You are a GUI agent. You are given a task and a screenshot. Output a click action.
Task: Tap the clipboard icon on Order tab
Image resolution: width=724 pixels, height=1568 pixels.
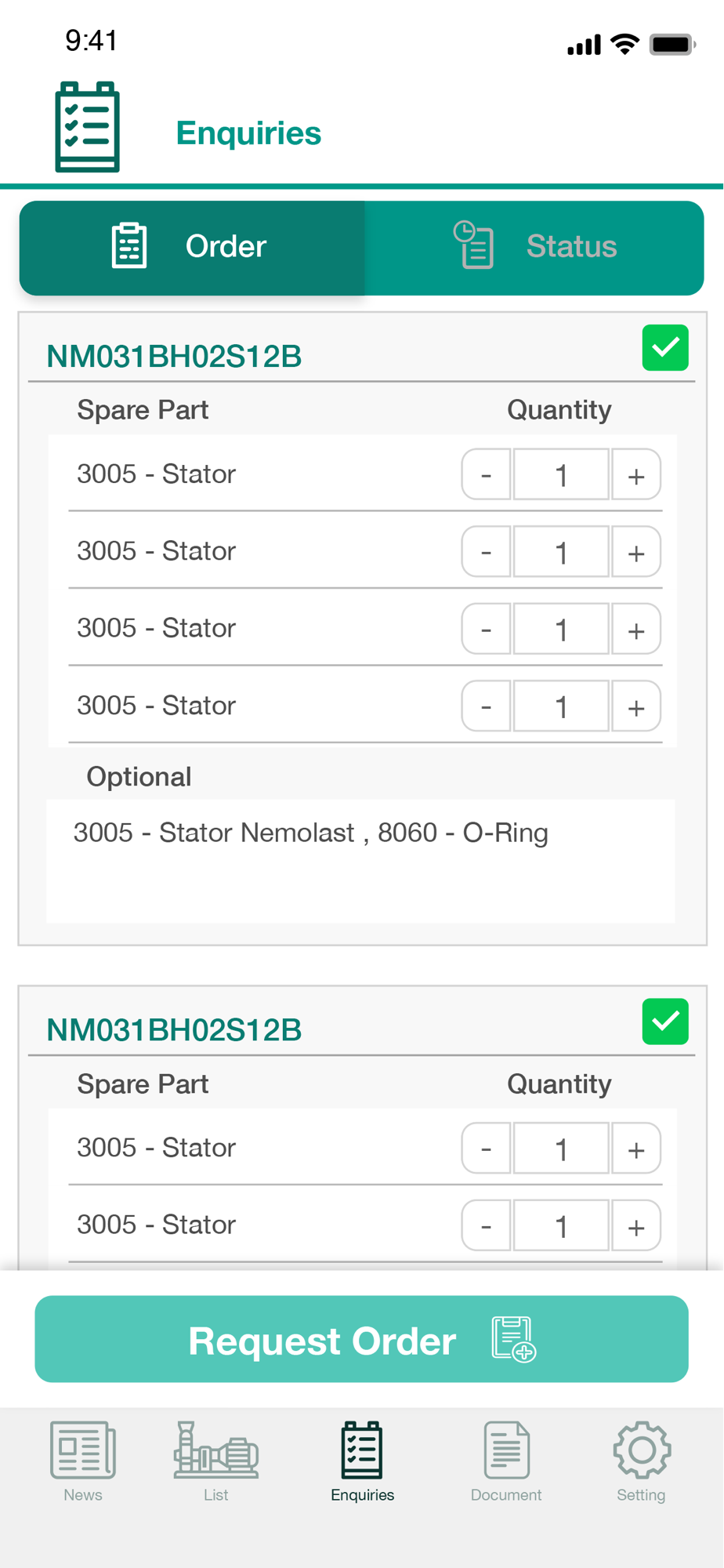[x=129, y=246]
